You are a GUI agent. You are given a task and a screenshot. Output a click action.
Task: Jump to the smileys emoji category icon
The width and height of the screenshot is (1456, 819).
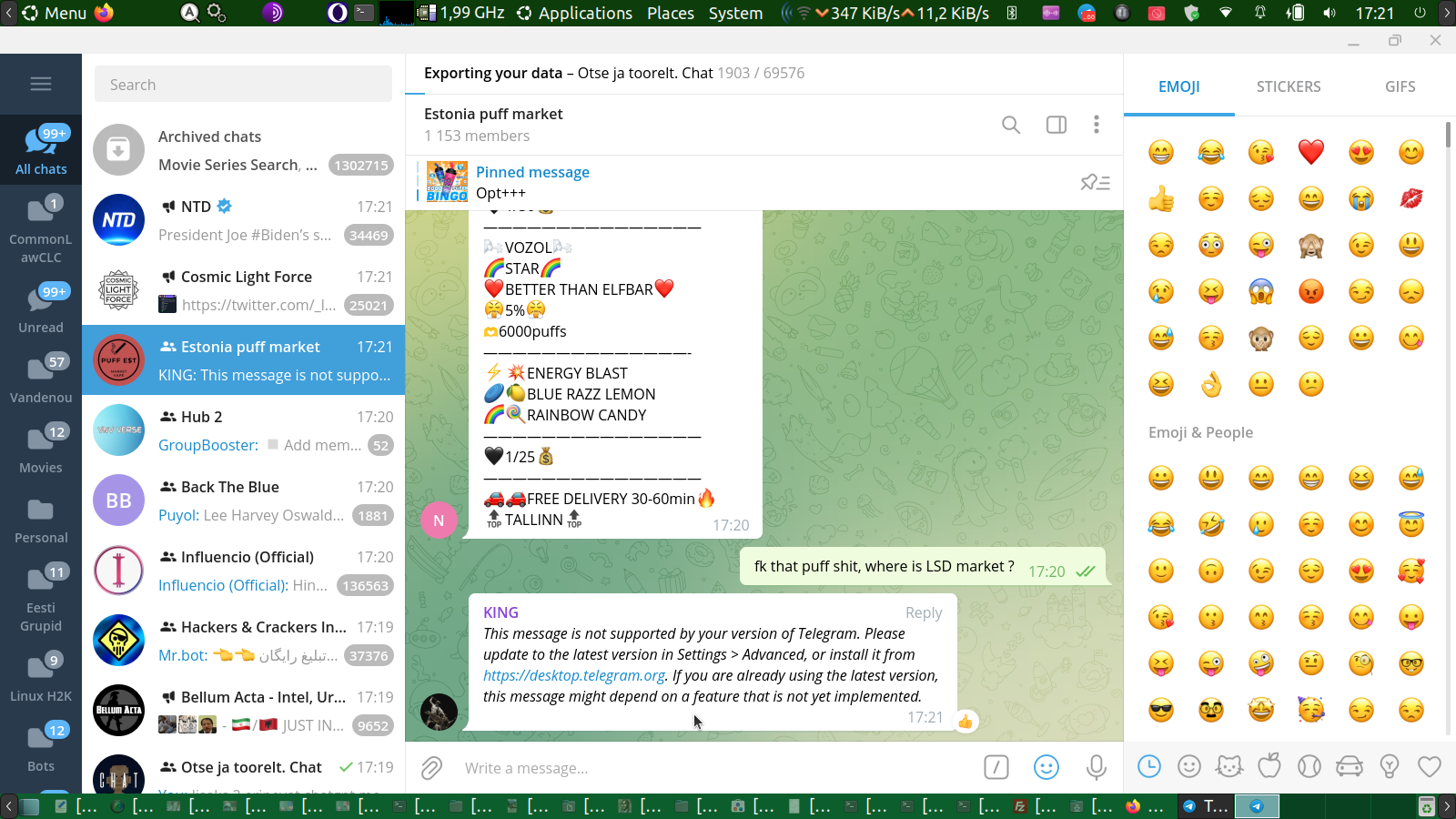(x=1189, y=767)
